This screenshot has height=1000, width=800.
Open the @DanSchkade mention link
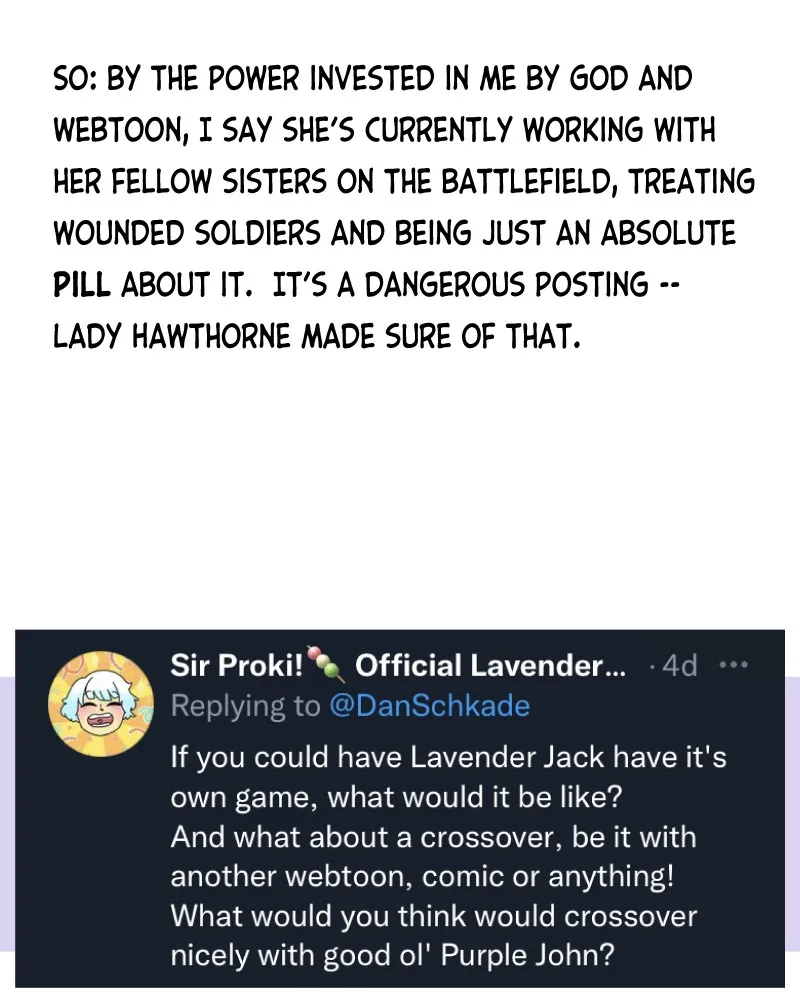pos(429,705)
